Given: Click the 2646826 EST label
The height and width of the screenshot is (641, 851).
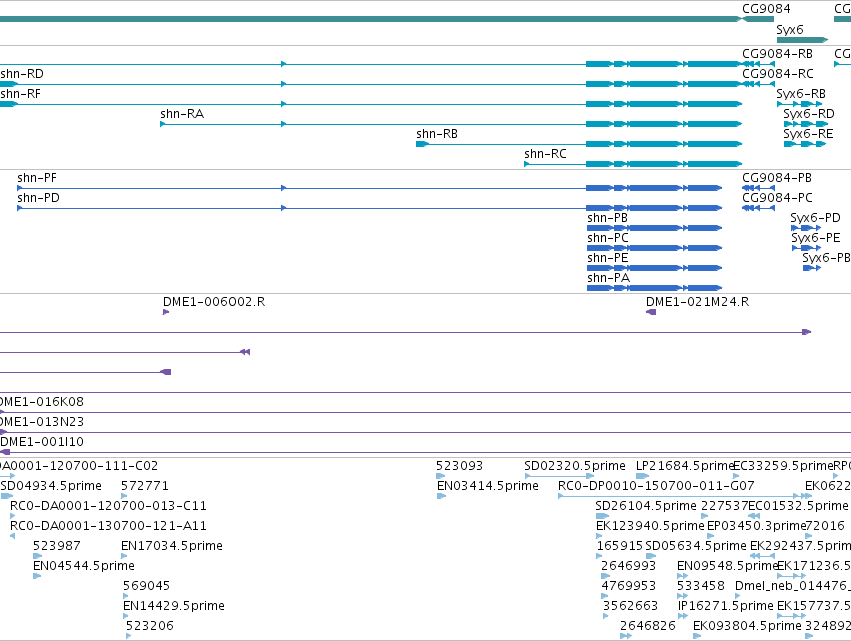Looking at the screenshot, I should tap(647, 627).
